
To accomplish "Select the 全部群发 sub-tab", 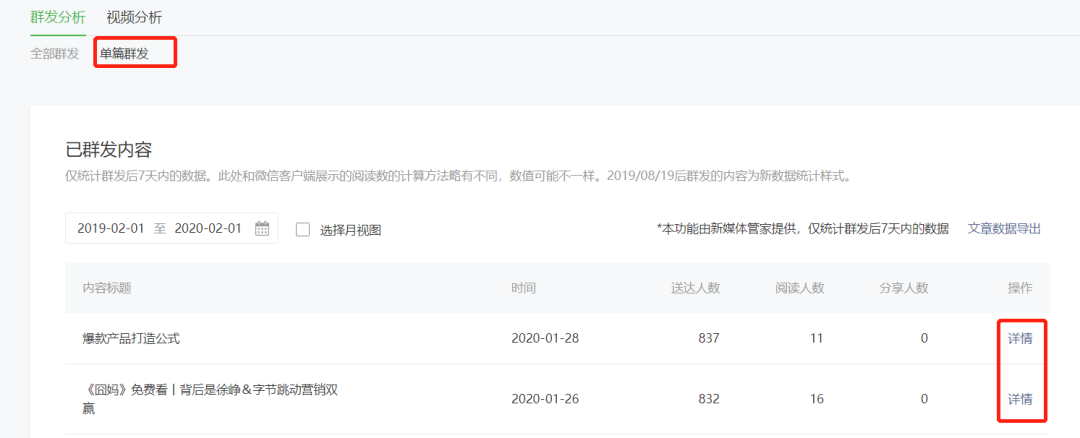I will (55, 53).
